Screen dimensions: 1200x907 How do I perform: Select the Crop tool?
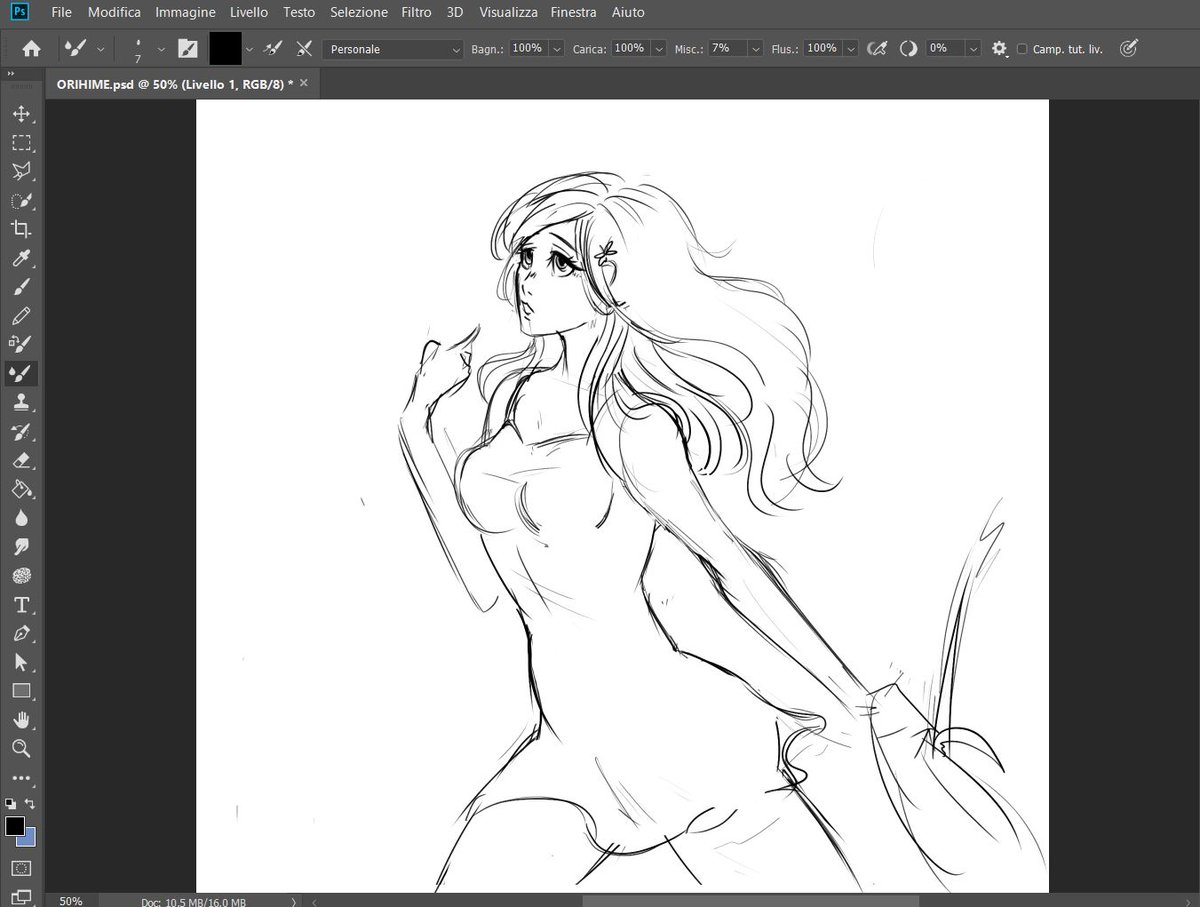coord(21,229)
